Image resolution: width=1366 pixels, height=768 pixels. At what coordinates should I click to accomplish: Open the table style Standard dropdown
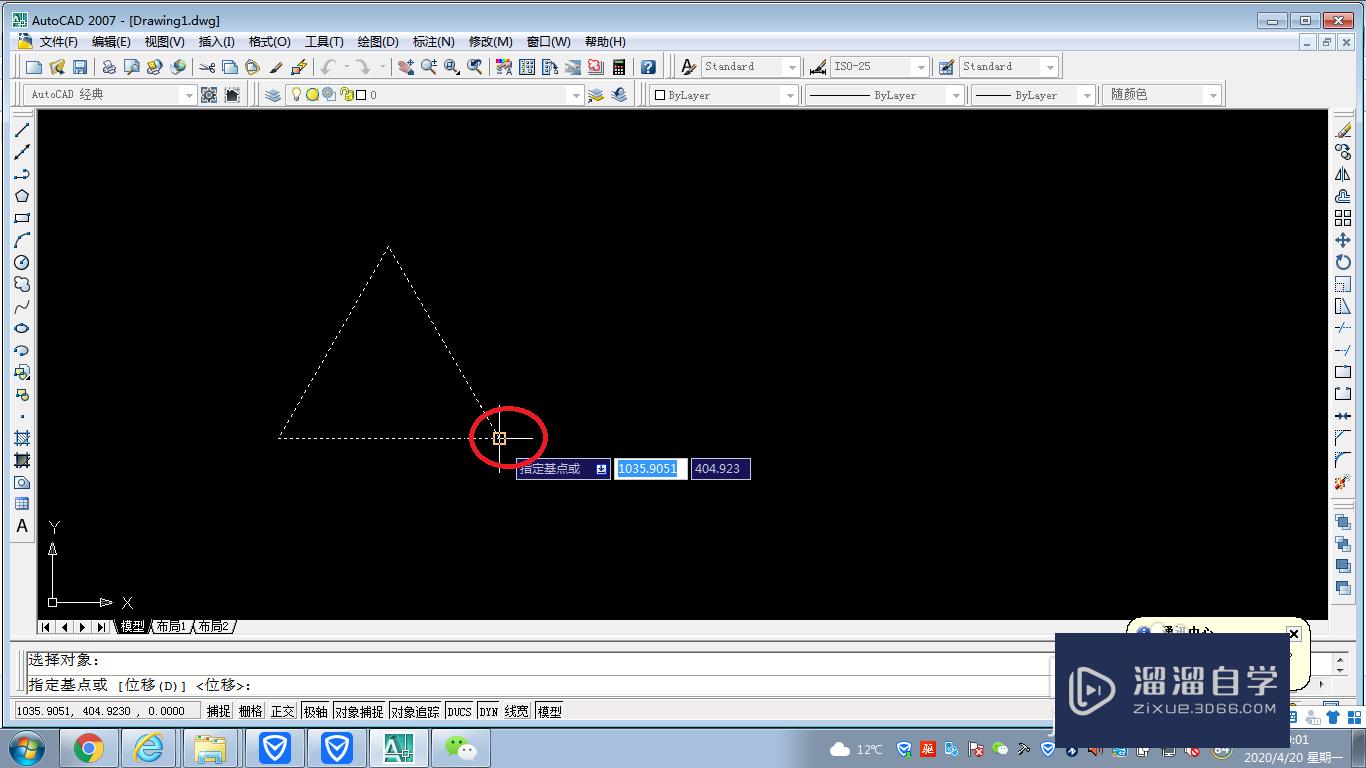pyautogui.click(x=1049, y=67)
